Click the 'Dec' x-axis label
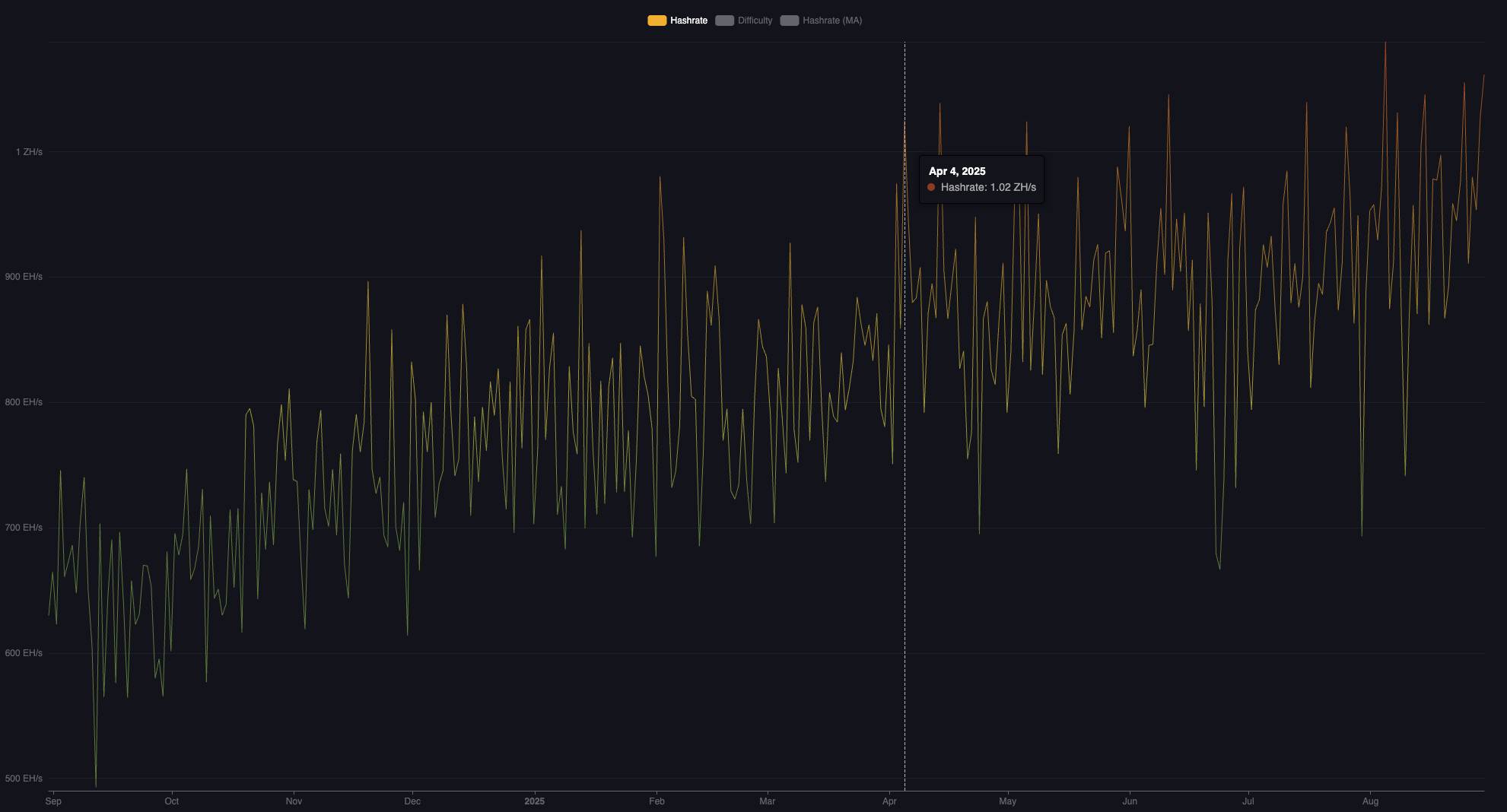The height and width of the screenshot is (812, 1507). pos(412,801)
